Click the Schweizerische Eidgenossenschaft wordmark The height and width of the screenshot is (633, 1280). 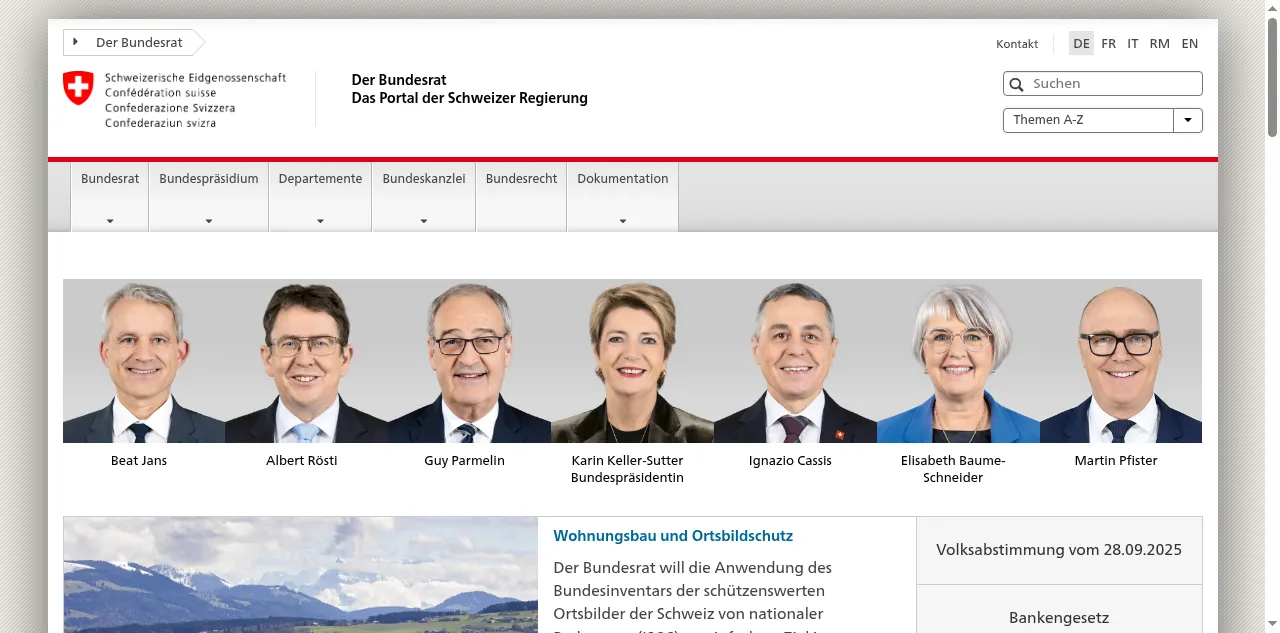[195, 100]
